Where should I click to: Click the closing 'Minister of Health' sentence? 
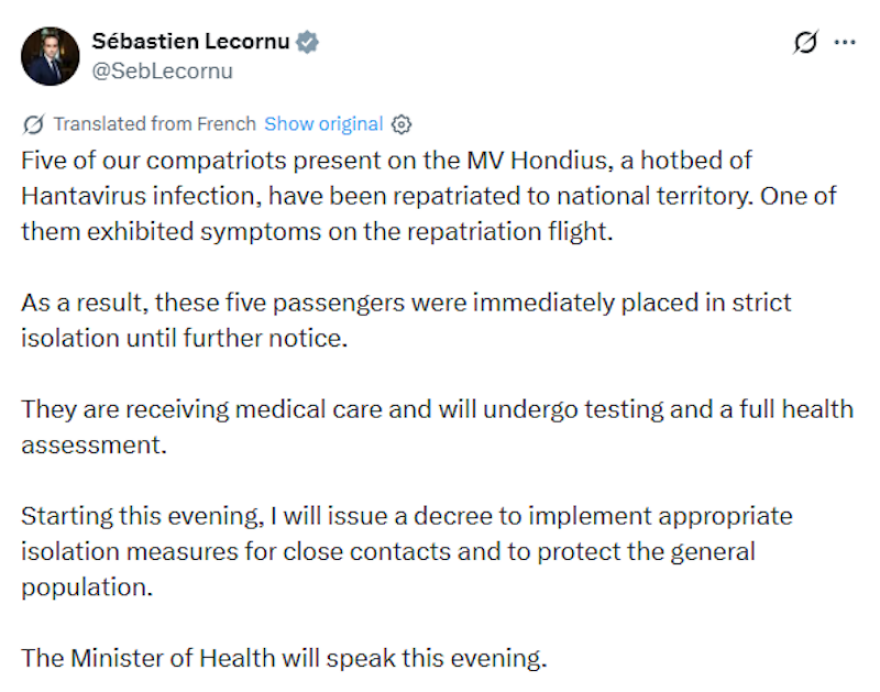[x=284, y=658]
